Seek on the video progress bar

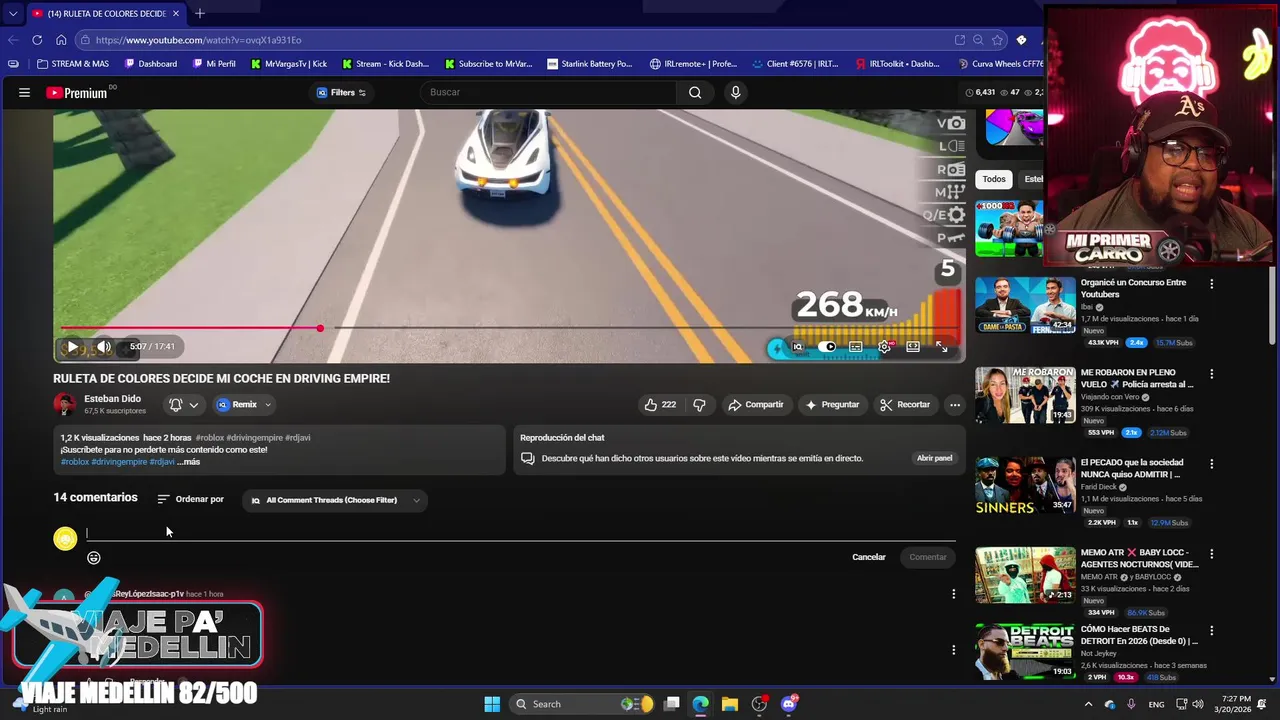[x=508, y=328]
